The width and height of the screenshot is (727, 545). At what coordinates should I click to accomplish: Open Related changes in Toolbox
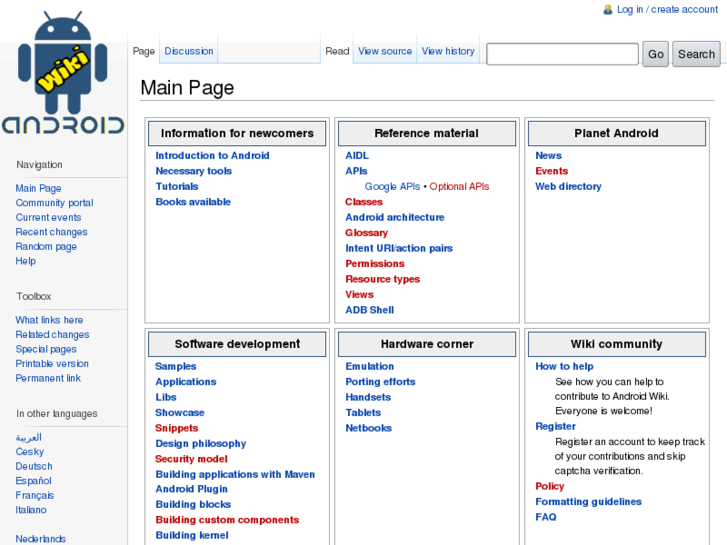pyautogui.click(x=52, y=334)
